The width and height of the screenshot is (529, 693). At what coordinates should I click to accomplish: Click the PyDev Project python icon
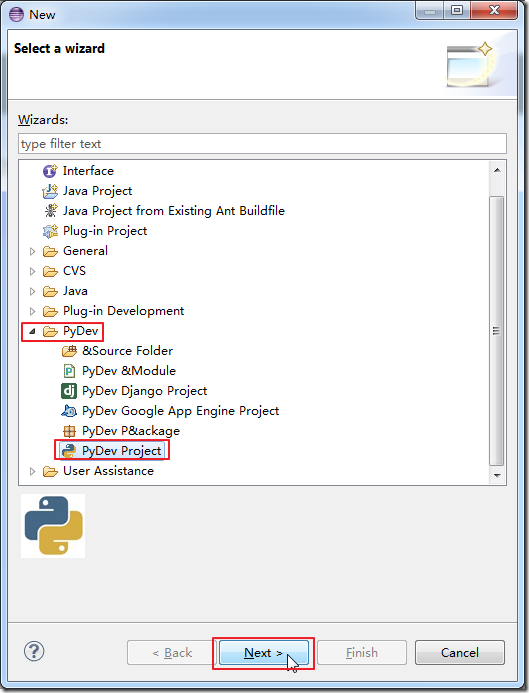[69, 451]
